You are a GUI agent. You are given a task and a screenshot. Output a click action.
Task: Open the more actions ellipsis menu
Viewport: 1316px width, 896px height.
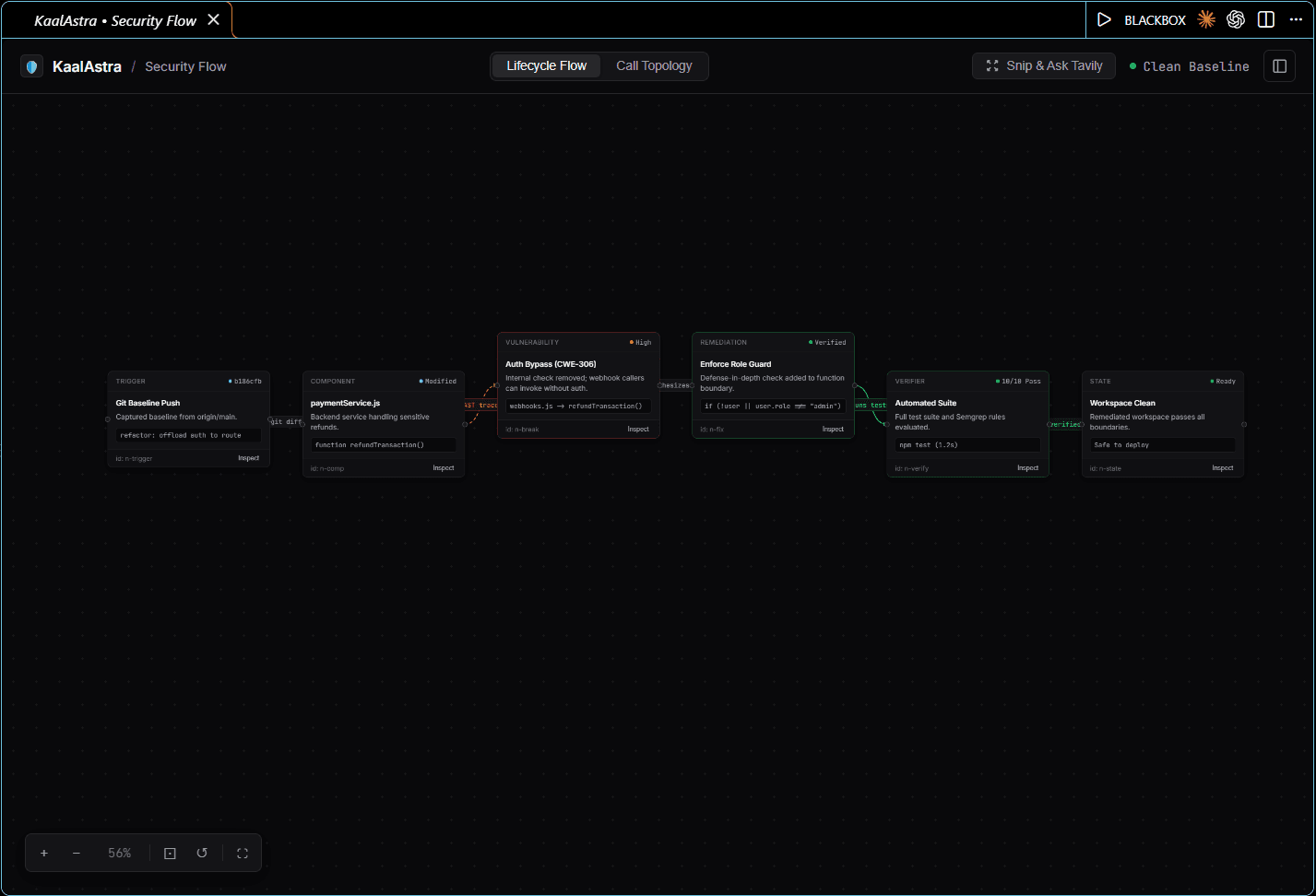(x=1296, y=19)
